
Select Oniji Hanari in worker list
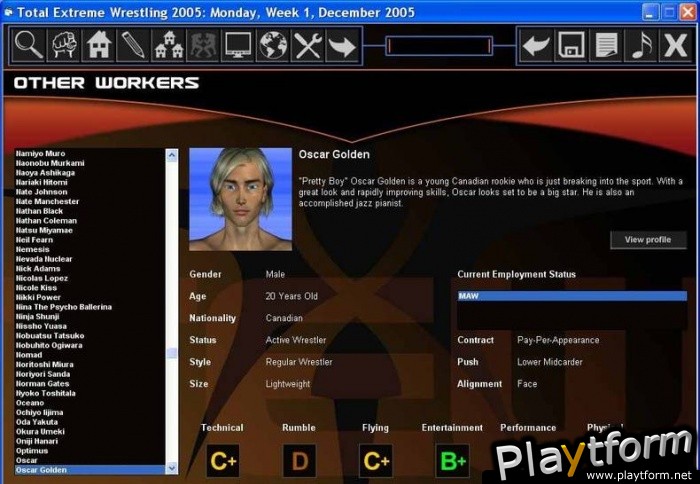click(90, 442)
